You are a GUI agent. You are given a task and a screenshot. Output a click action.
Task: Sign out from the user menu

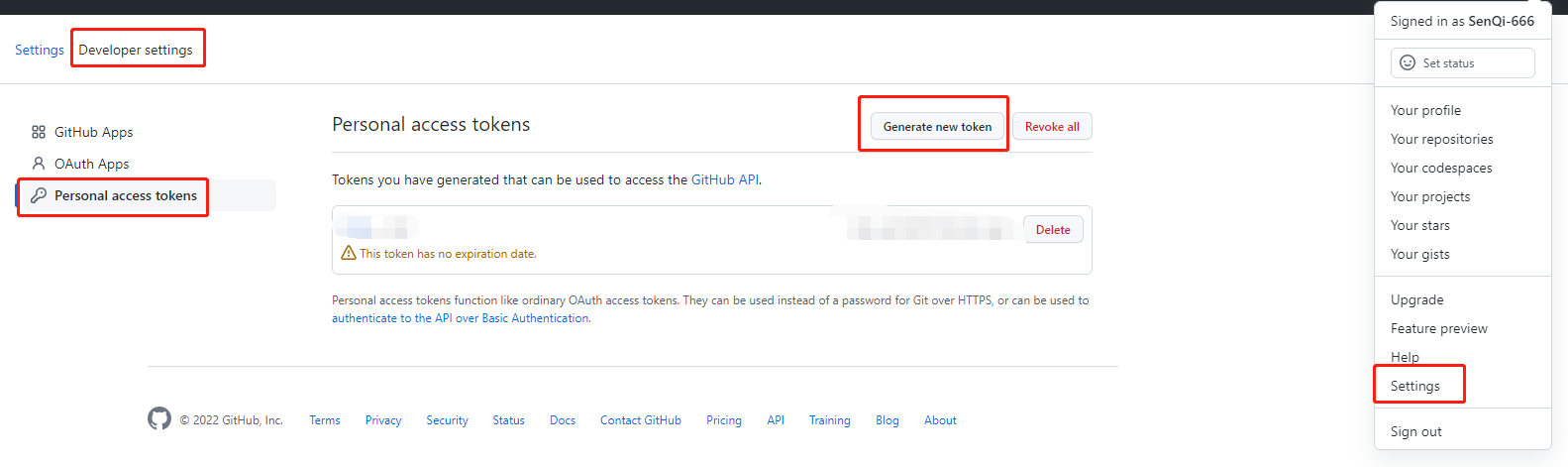click(1415, 431)
